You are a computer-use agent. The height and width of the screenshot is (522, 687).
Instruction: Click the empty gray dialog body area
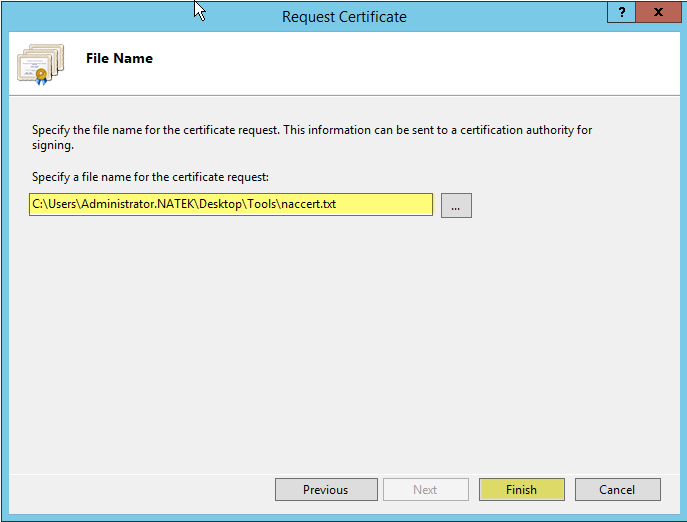click(344, 342)
